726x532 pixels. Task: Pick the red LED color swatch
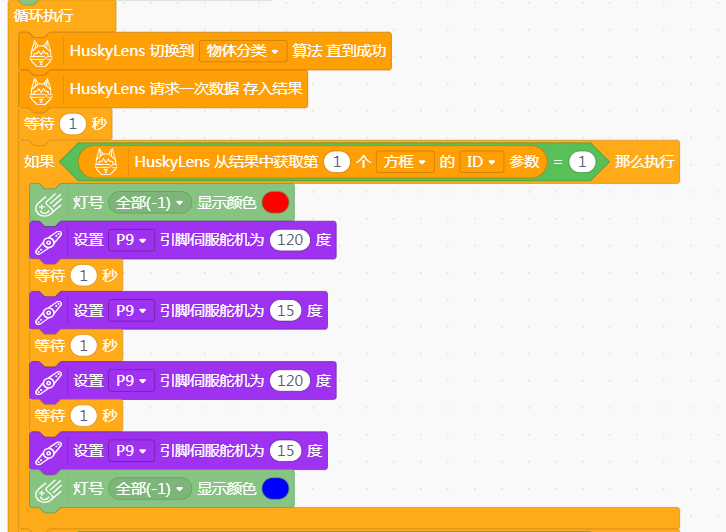tap(275, 203)
